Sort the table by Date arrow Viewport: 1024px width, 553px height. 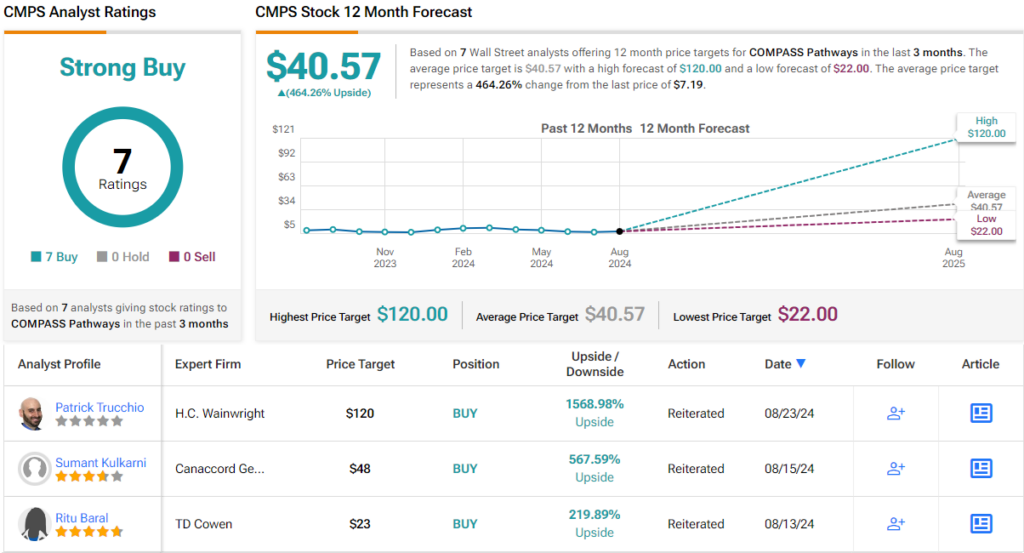point(801,364)
